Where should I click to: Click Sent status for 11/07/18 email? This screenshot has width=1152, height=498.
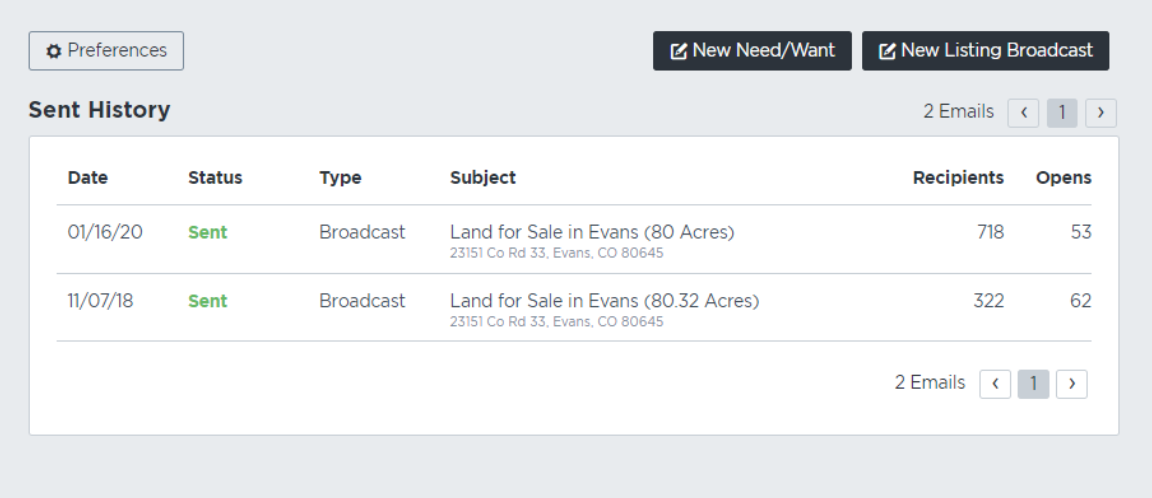(208, 301)
